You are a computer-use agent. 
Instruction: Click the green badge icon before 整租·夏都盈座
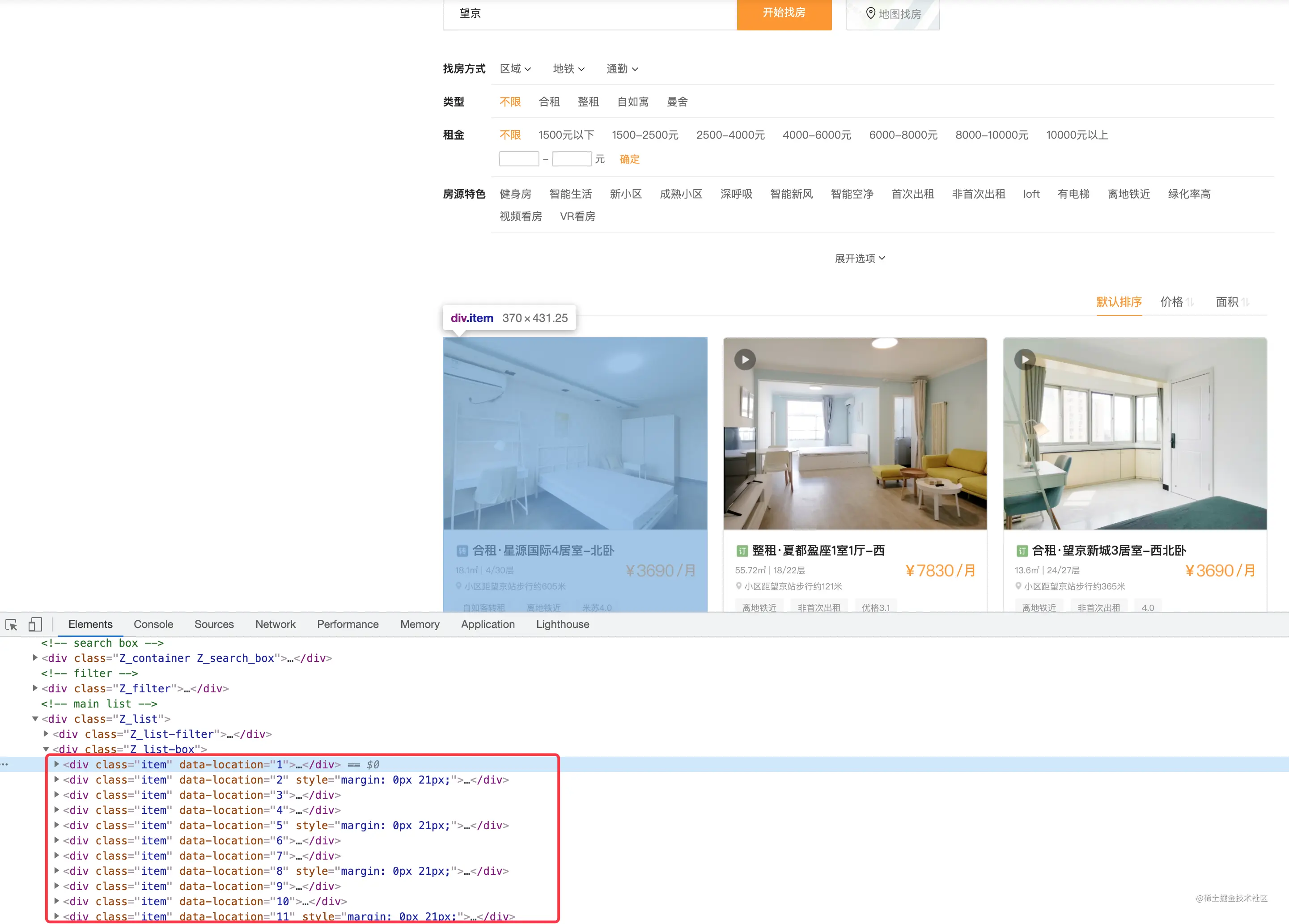[x=742, y=551]
